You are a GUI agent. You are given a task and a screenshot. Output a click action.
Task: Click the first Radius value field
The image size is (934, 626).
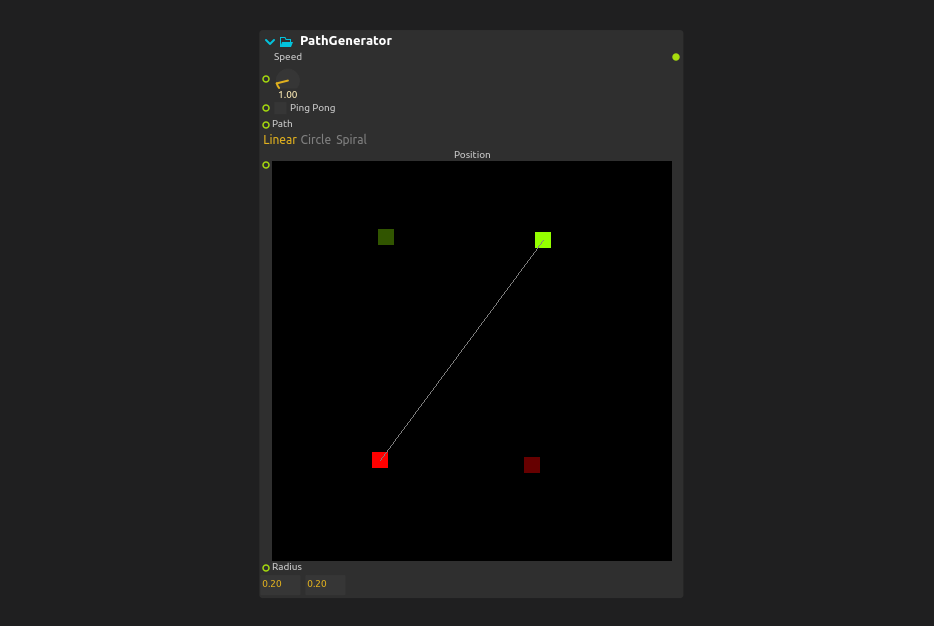[x=281, y=584]
